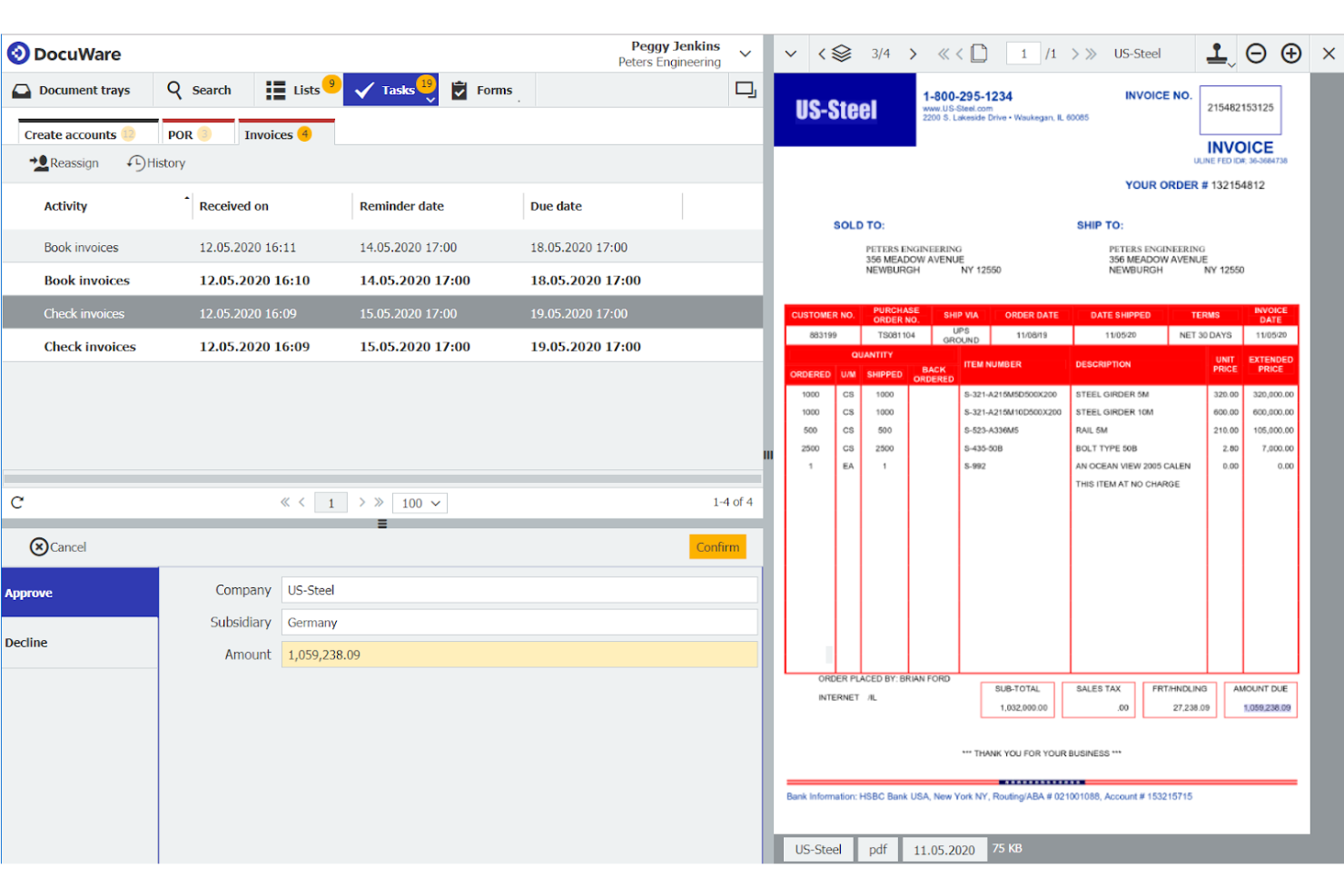This screenshot has height=896, width=1344.
Task: Click the document stack icon
Action: coord(842,54)
